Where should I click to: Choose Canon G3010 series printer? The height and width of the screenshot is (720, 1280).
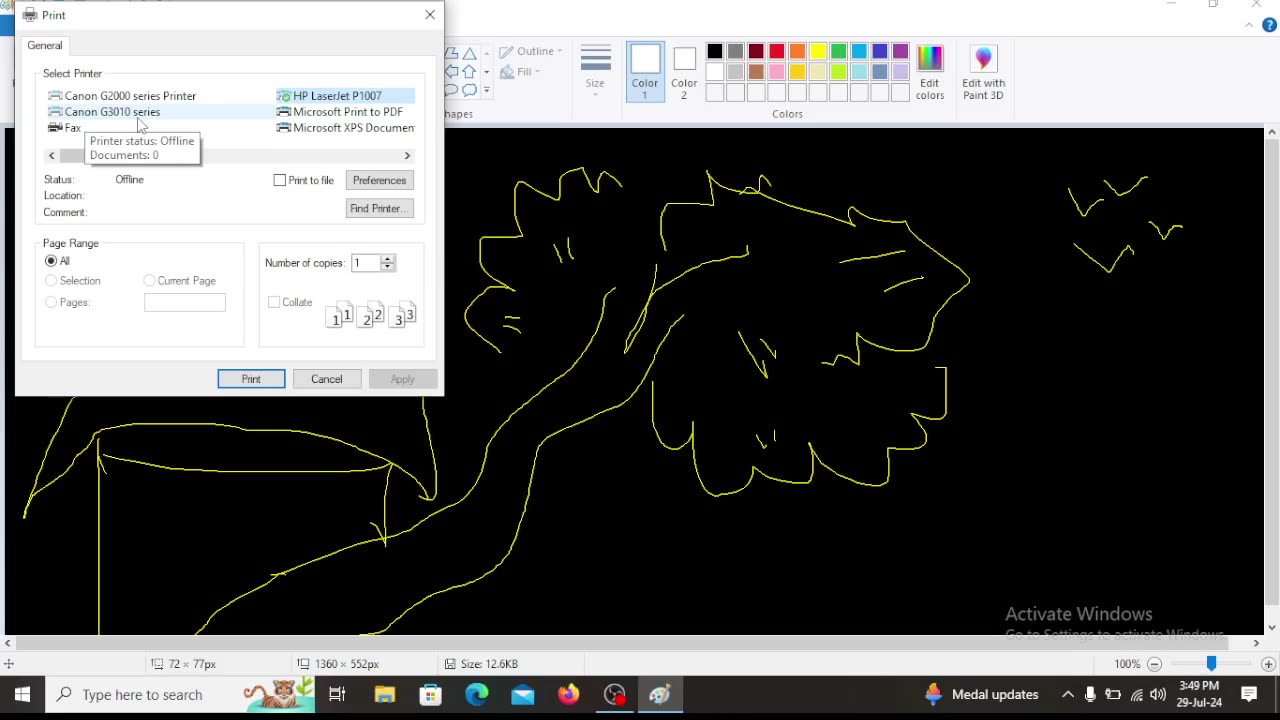(104, 112)
